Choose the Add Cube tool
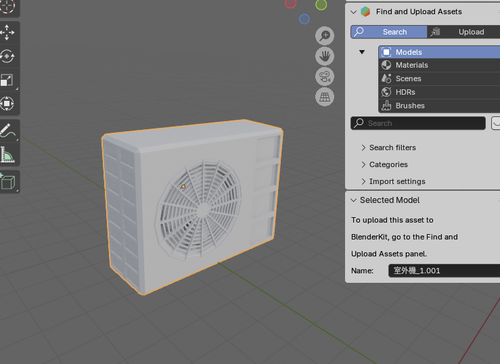This screenshot has height=364, width=500. [8, 182]
